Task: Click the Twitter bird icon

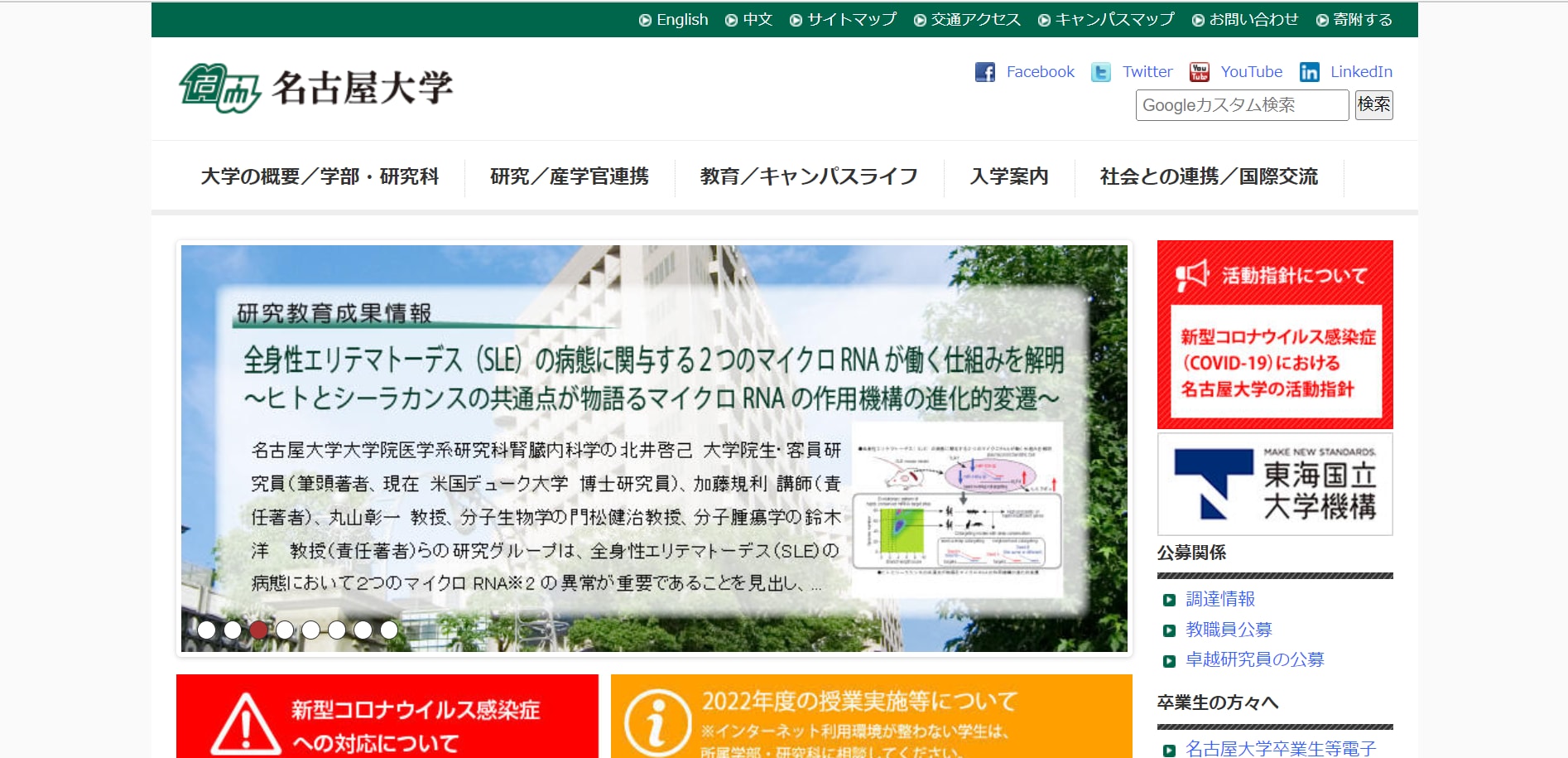Action: click(x=1100, y=72)
